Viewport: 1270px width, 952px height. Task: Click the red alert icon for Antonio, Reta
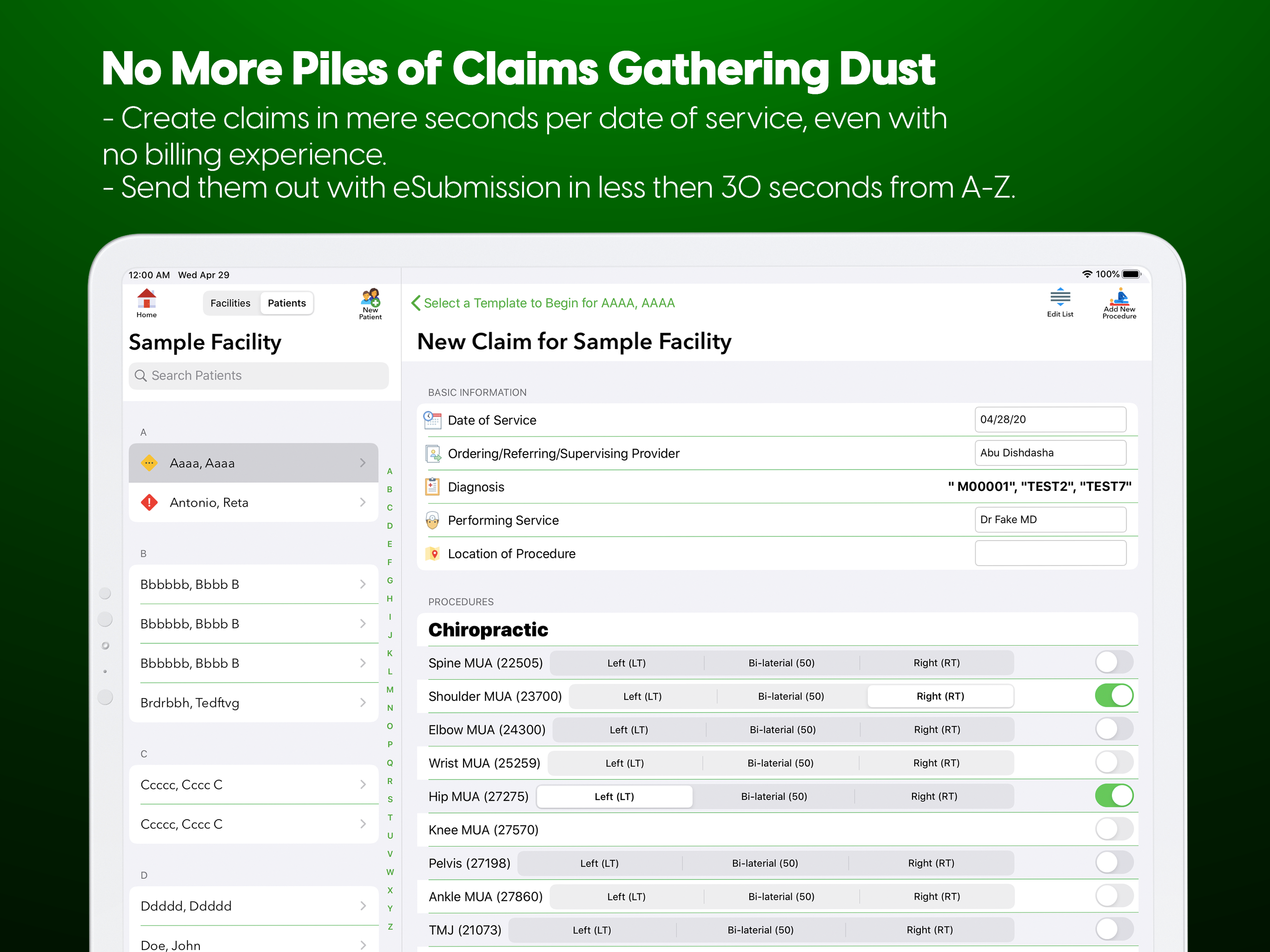coord(149,502)
